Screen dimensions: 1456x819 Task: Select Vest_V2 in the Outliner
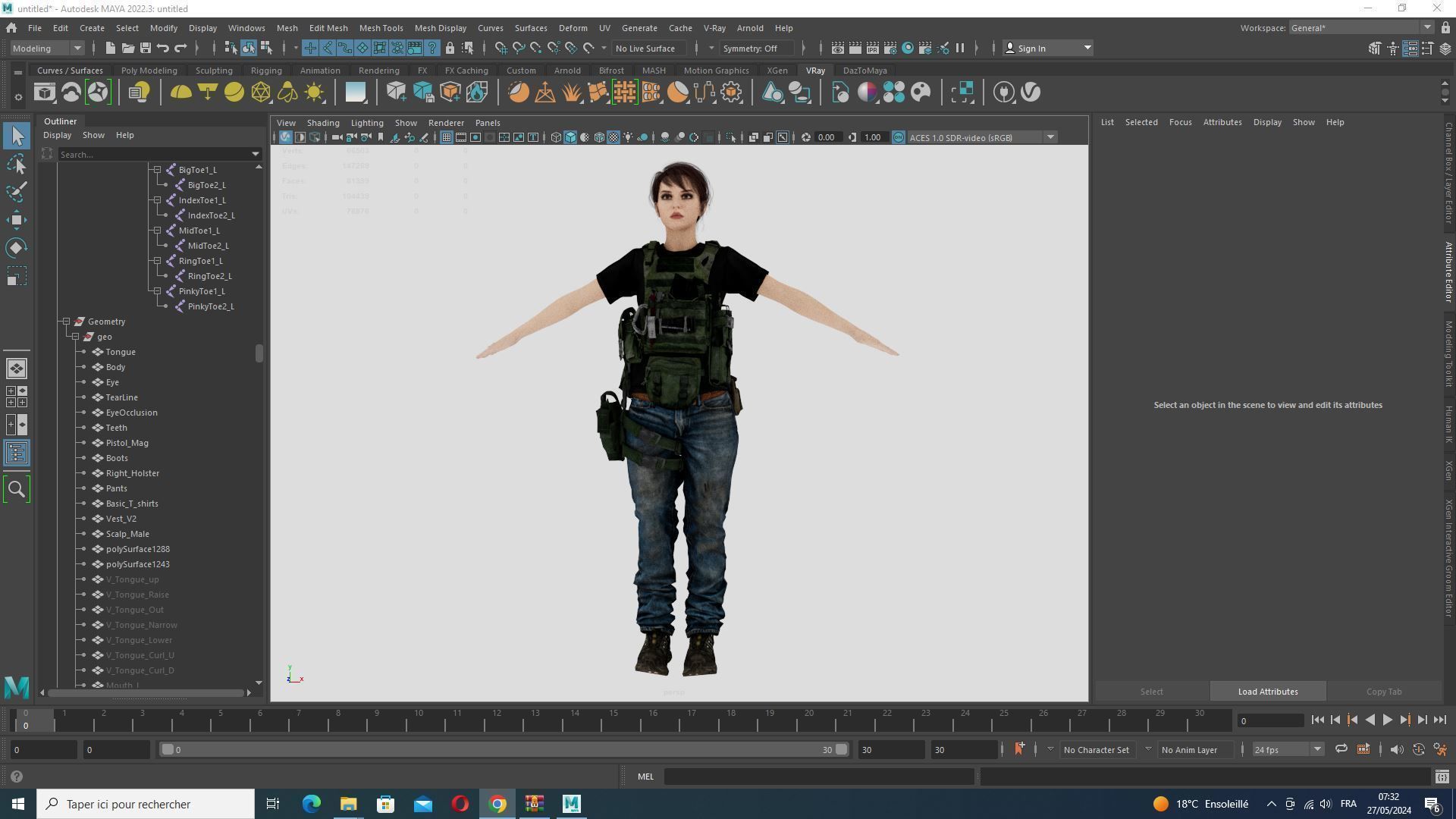121,519
